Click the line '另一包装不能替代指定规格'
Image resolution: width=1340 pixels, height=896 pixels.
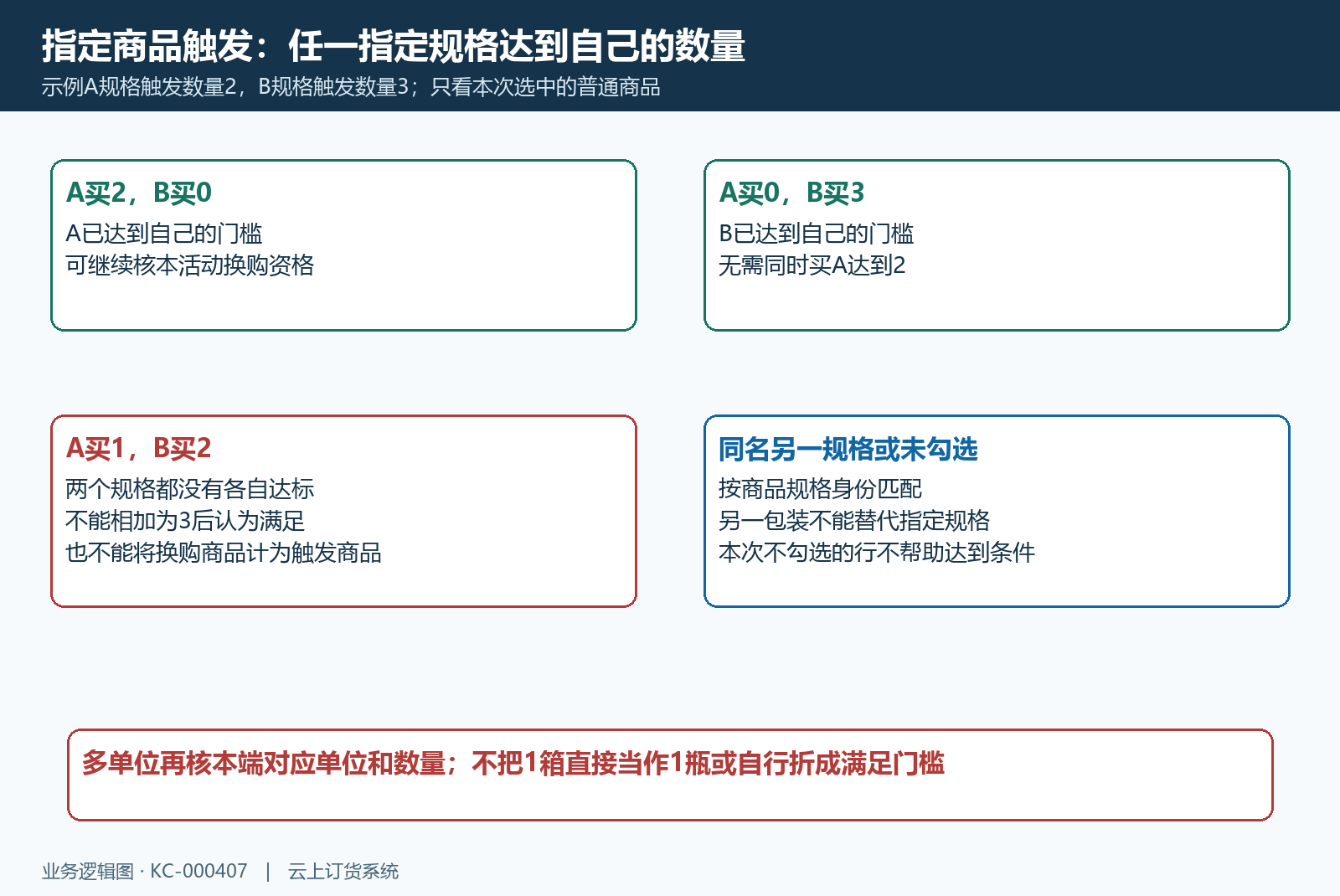point(854,521)
